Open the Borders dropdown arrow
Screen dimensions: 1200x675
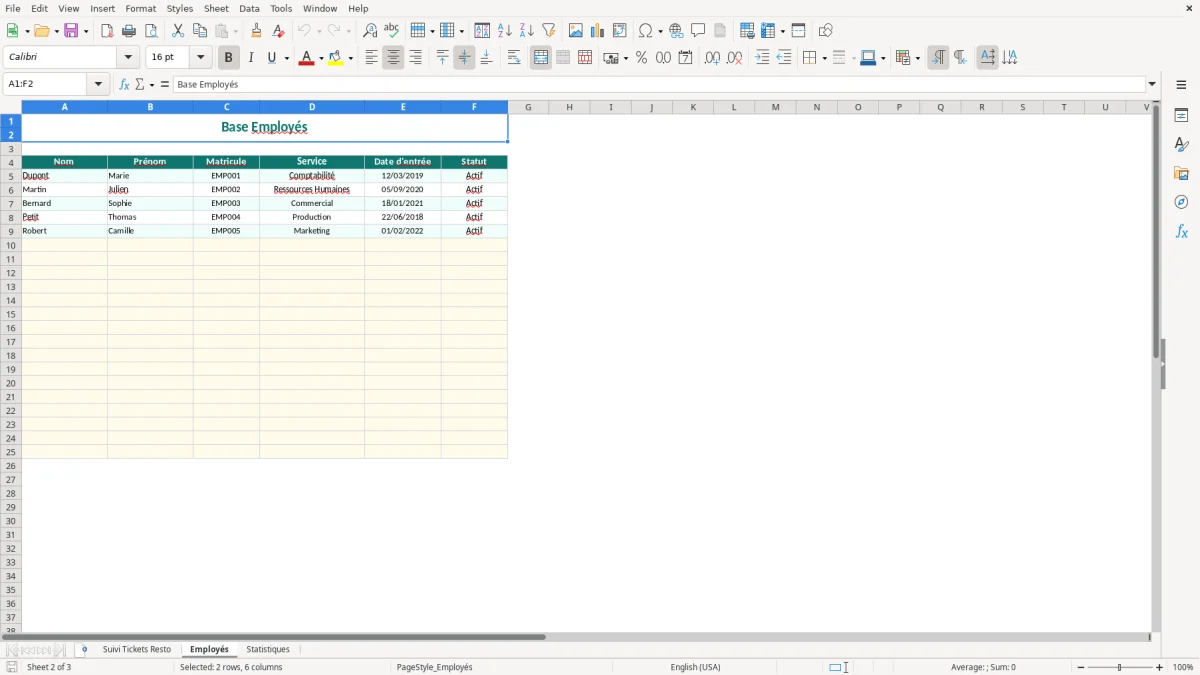823,58
